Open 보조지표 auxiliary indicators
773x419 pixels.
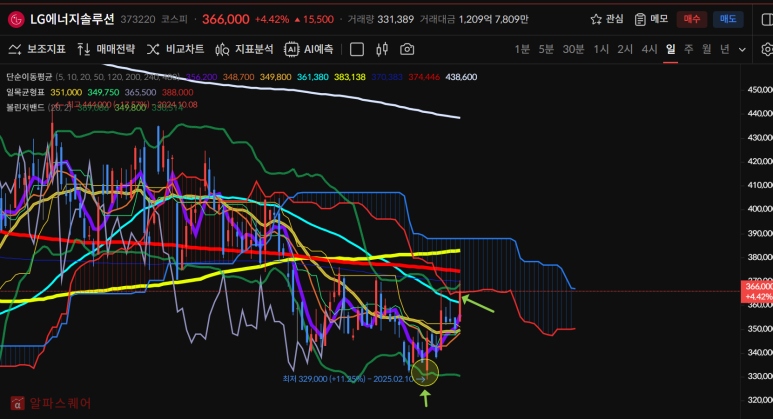(37, 49)
